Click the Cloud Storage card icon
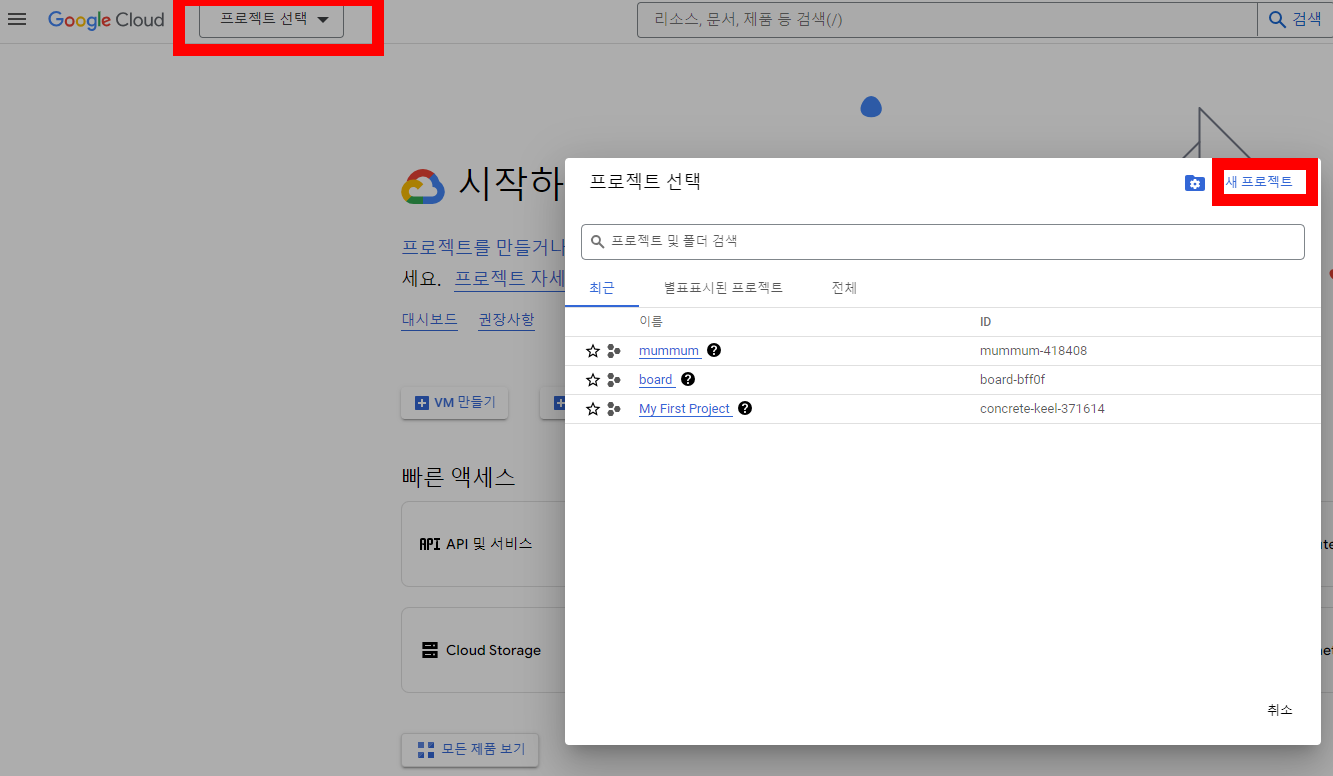Viewport: 1333px width, 776px height. tap(430, 650)
